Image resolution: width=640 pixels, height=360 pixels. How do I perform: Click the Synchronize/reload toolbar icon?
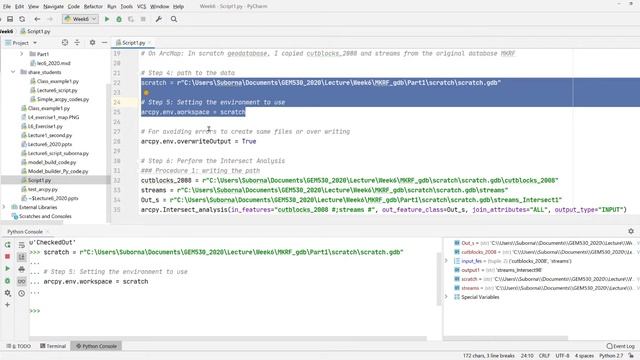pyautogui.click(x=22, y=19)
